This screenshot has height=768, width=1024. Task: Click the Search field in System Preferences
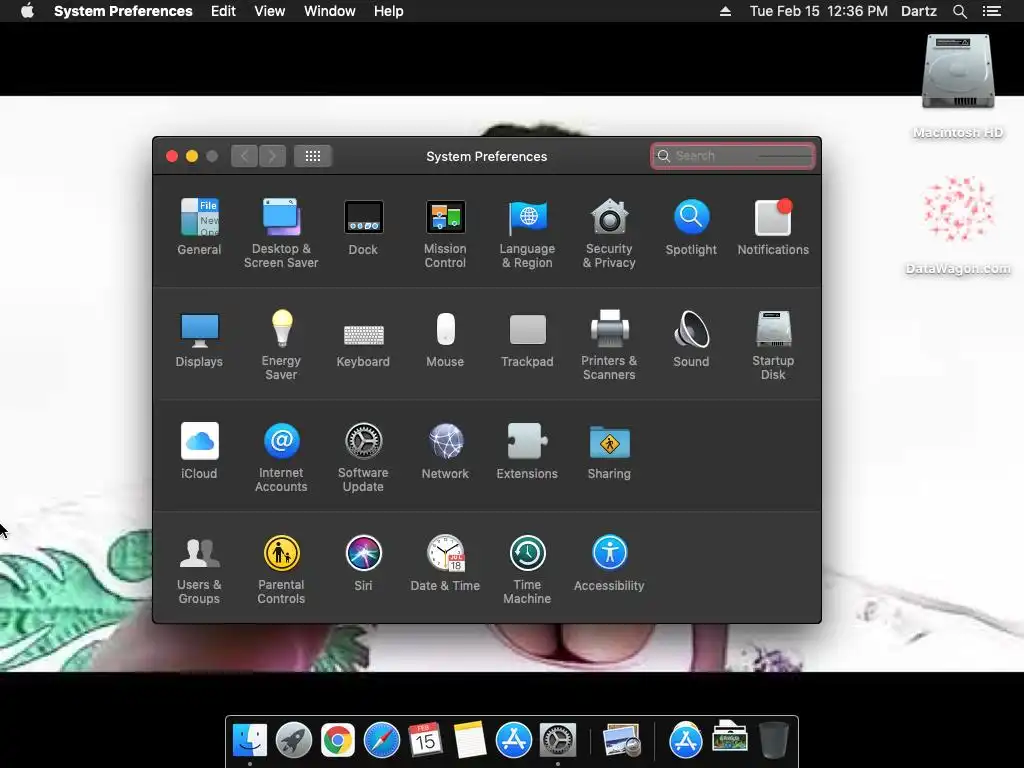coord(733,156)
